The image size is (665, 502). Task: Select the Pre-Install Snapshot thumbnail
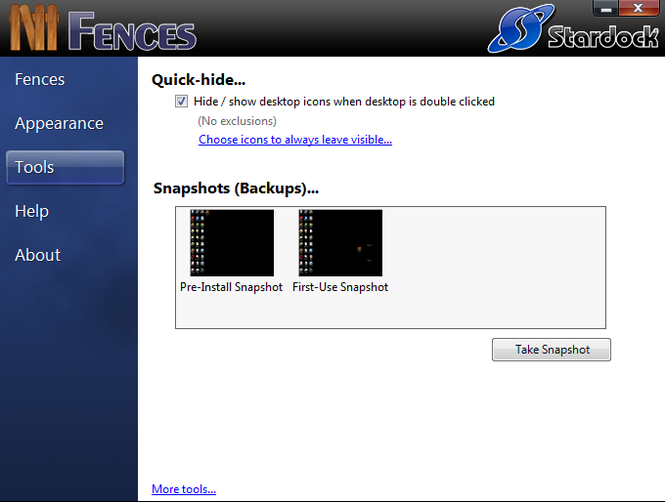[x=232, y=243]
